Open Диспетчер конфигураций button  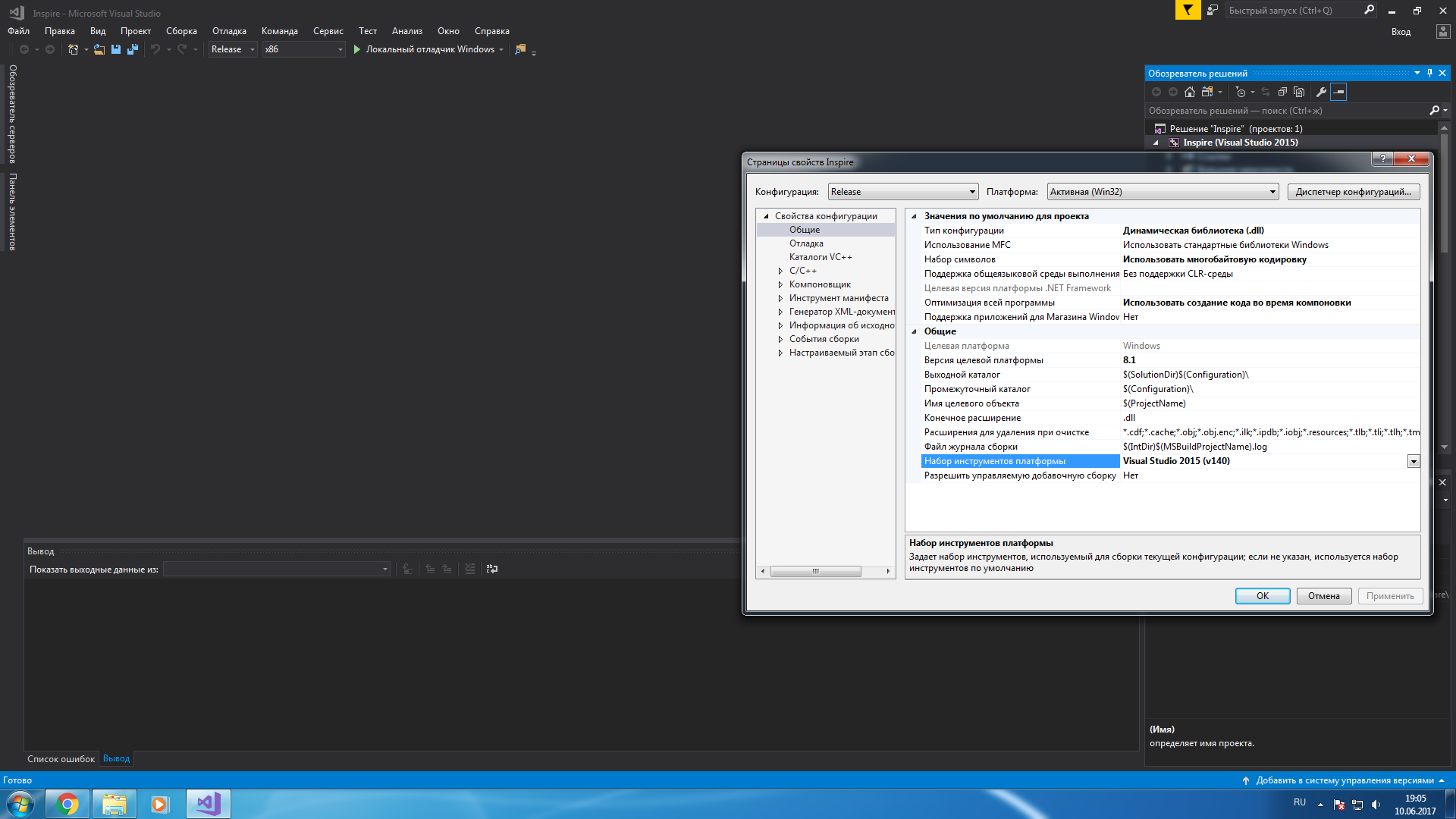pos(1353,192)
